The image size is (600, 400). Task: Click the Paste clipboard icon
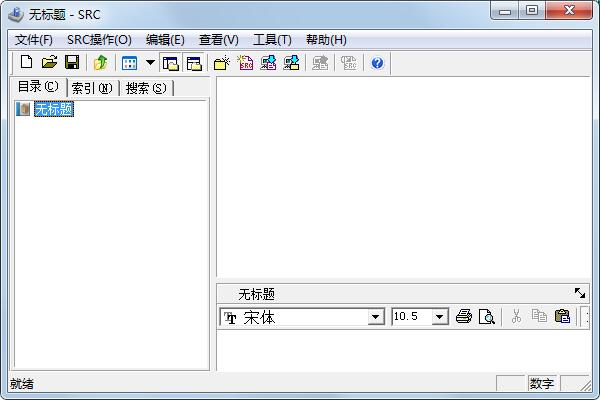click(562, 317)
